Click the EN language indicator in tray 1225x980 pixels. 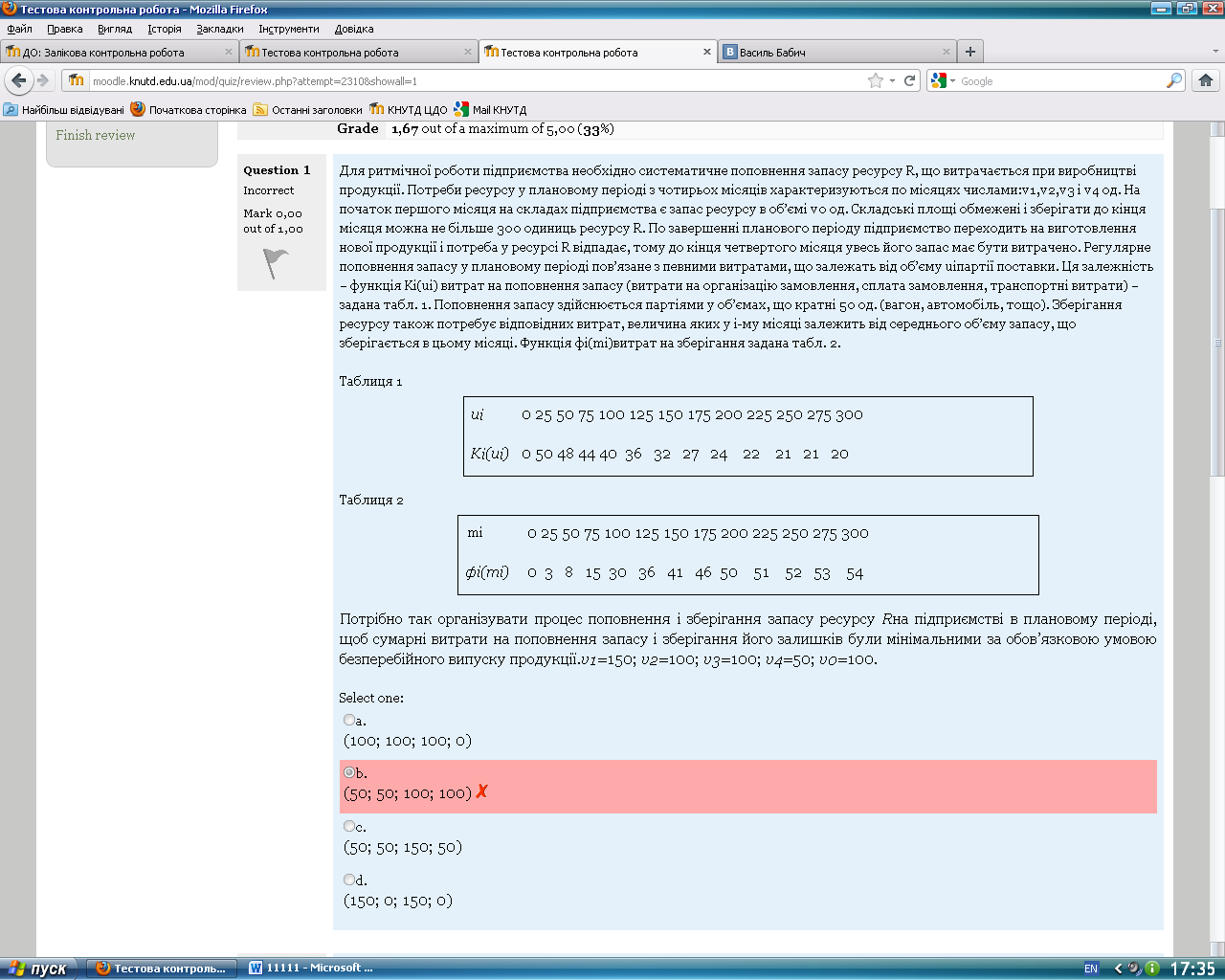coord(1091,969)
